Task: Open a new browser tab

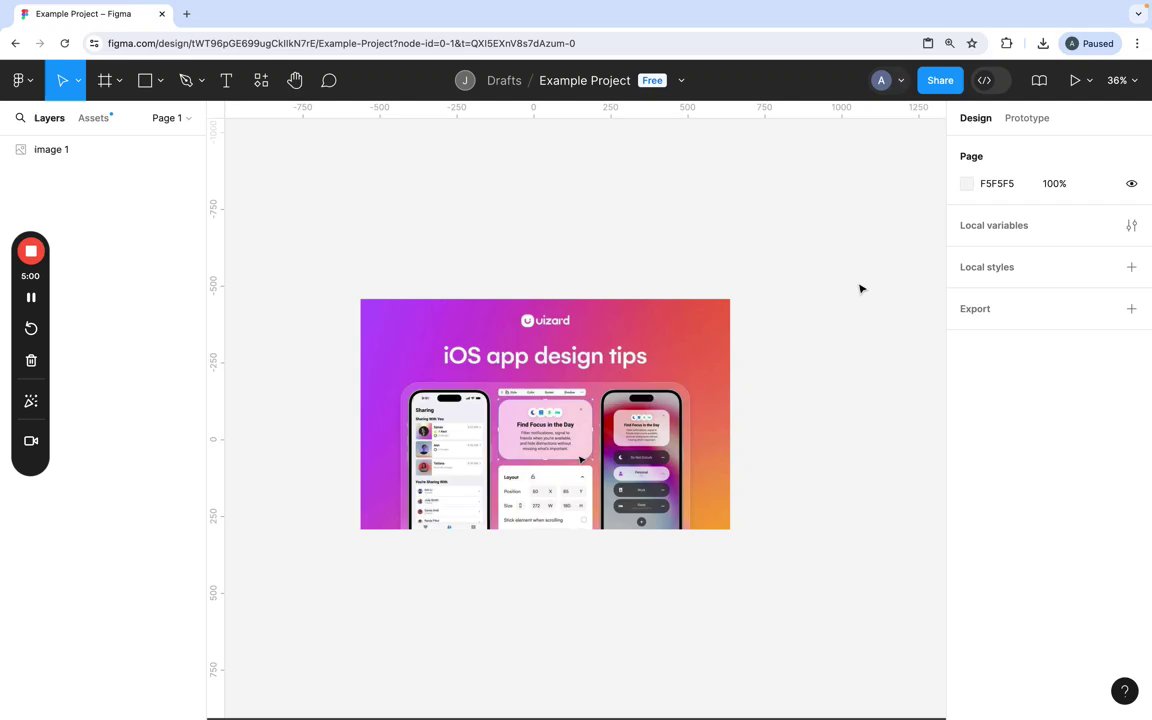Action: (187, 14)
